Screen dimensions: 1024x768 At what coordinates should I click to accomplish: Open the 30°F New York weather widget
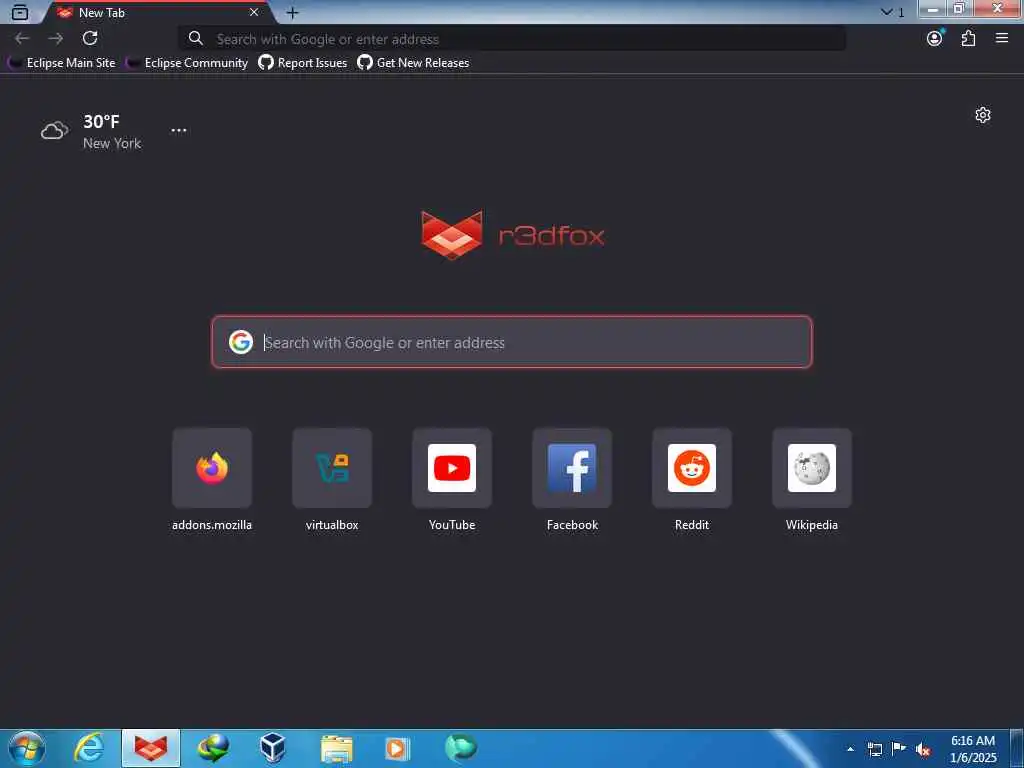pyautogui.click(x=91, y=131)
